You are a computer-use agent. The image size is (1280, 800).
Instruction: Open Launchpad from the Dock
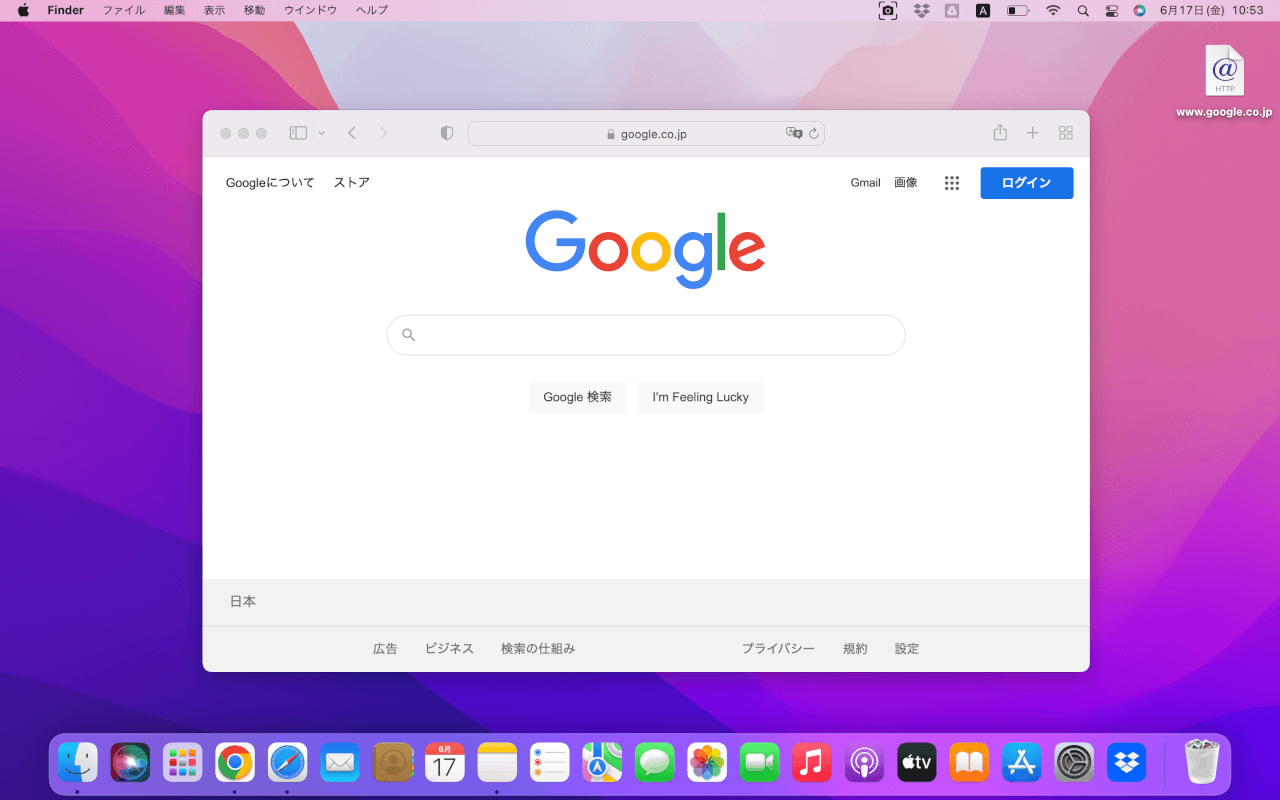(182, 763)
